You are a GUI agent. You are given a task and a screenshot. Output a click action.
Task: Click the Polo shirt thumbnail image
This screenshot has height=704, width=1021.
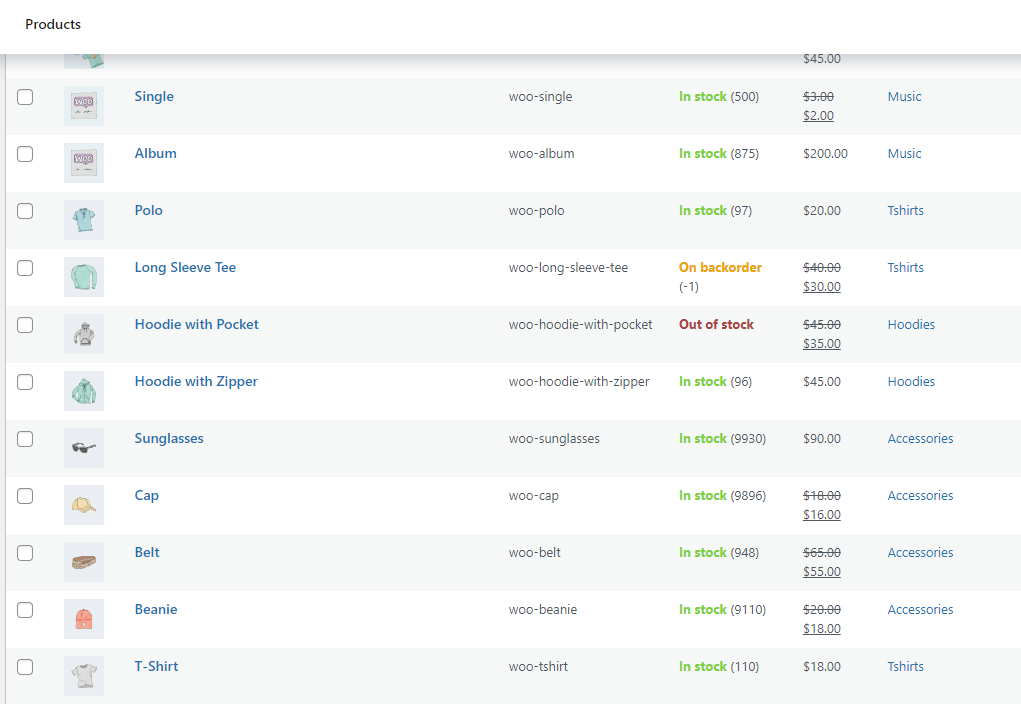point(84,220)
